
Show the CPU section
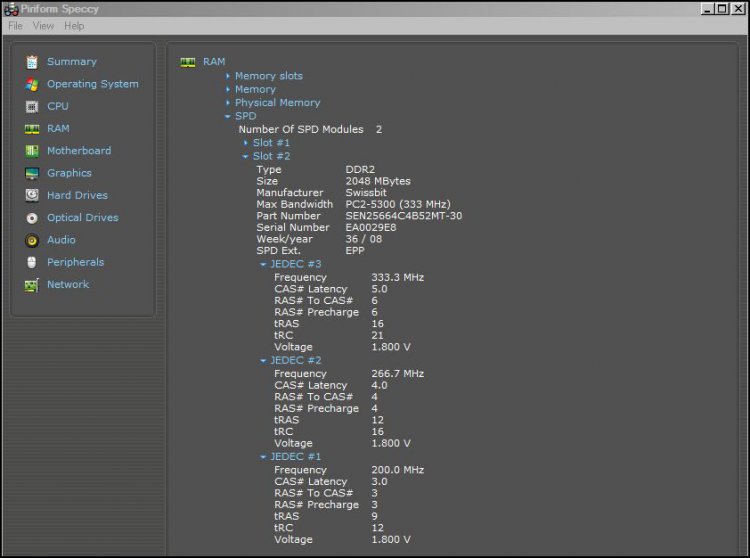(58, 106)
